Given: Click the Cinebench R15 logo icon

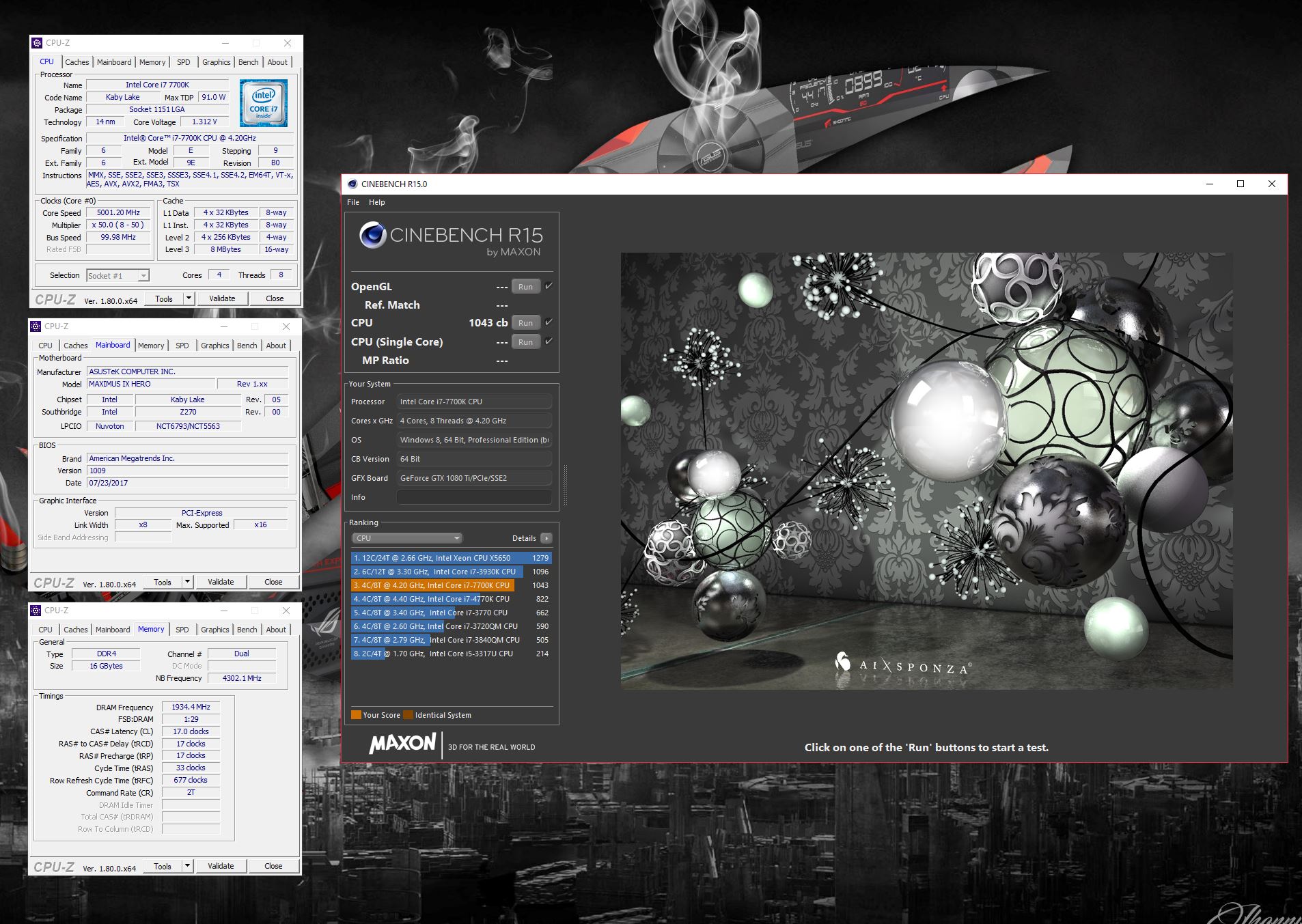Looking at the screenshot, I should (373, 235).
